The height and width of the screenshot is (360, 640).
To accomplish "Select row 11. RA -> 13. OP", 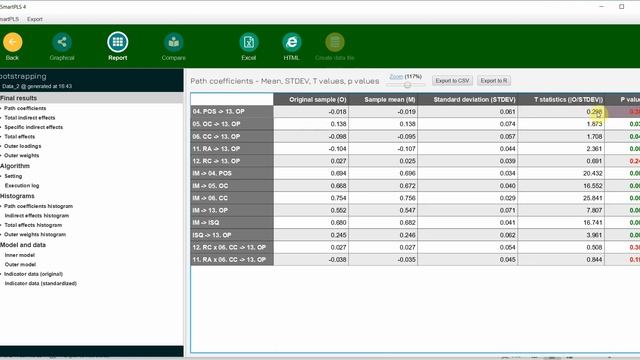I will pyautogui.click(x=232, y=149).
